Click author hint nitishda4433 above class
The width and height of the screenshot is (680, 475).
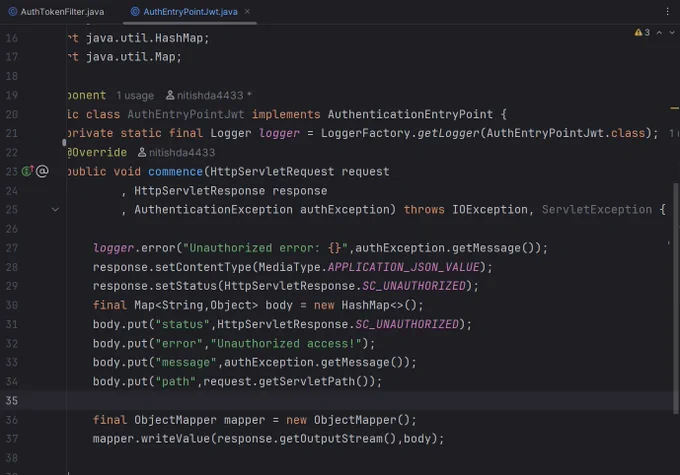[210, 95]
